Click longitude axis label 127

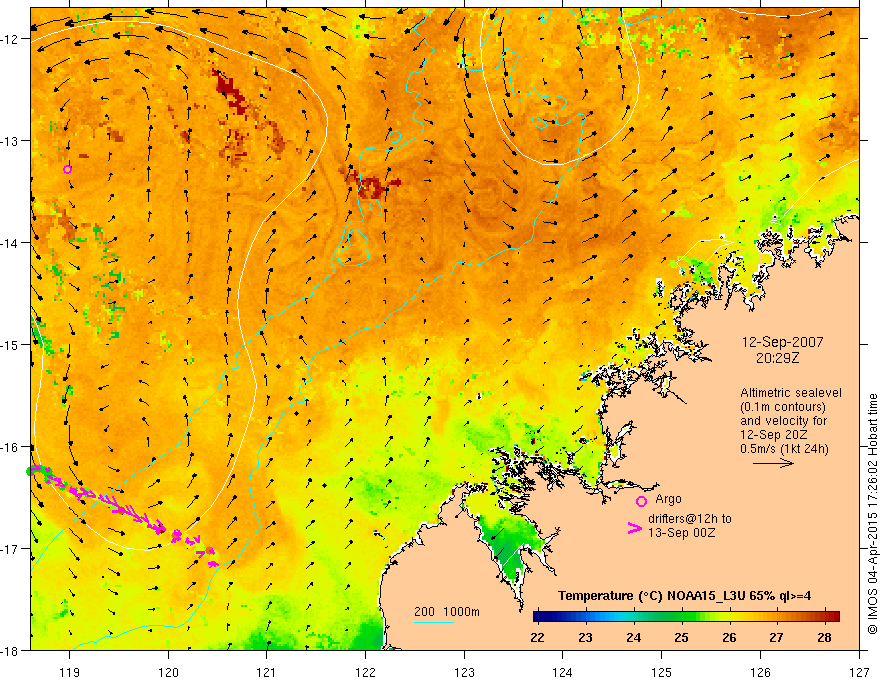click(x=859, y=672)
